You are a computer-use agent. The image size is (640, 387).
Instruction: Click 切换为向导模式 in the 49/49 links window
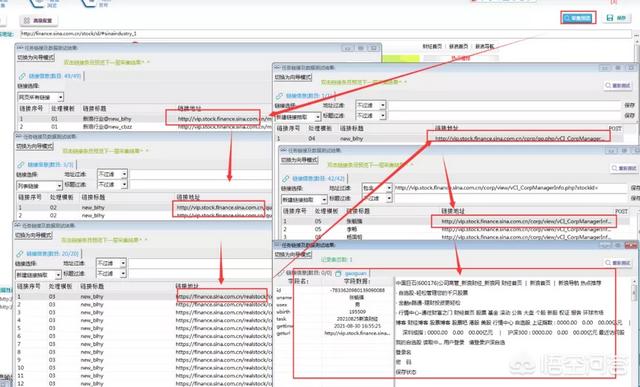(36, 58)
